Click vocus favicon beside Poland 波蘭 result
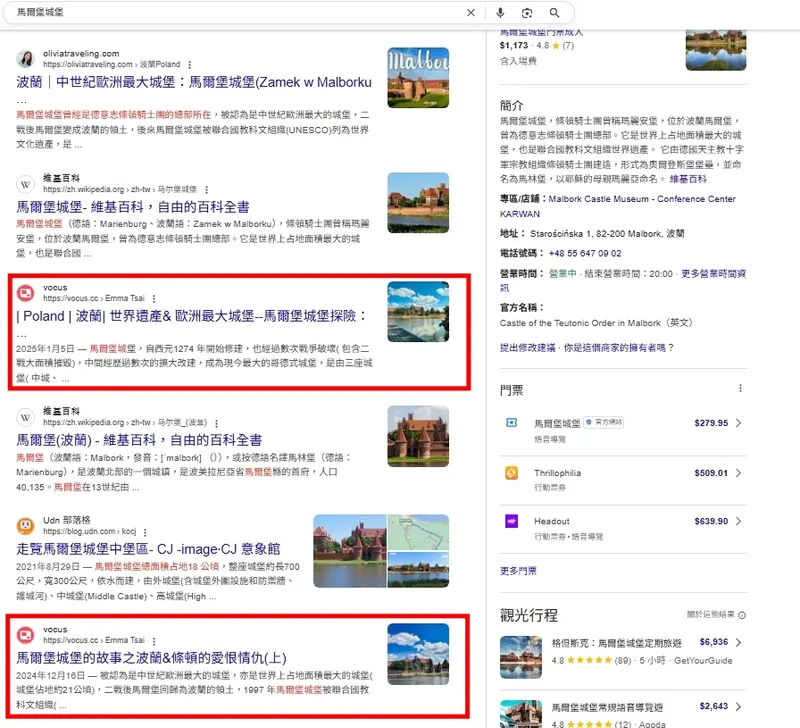Viewport: 800px width, 728px height. point(26,293)
